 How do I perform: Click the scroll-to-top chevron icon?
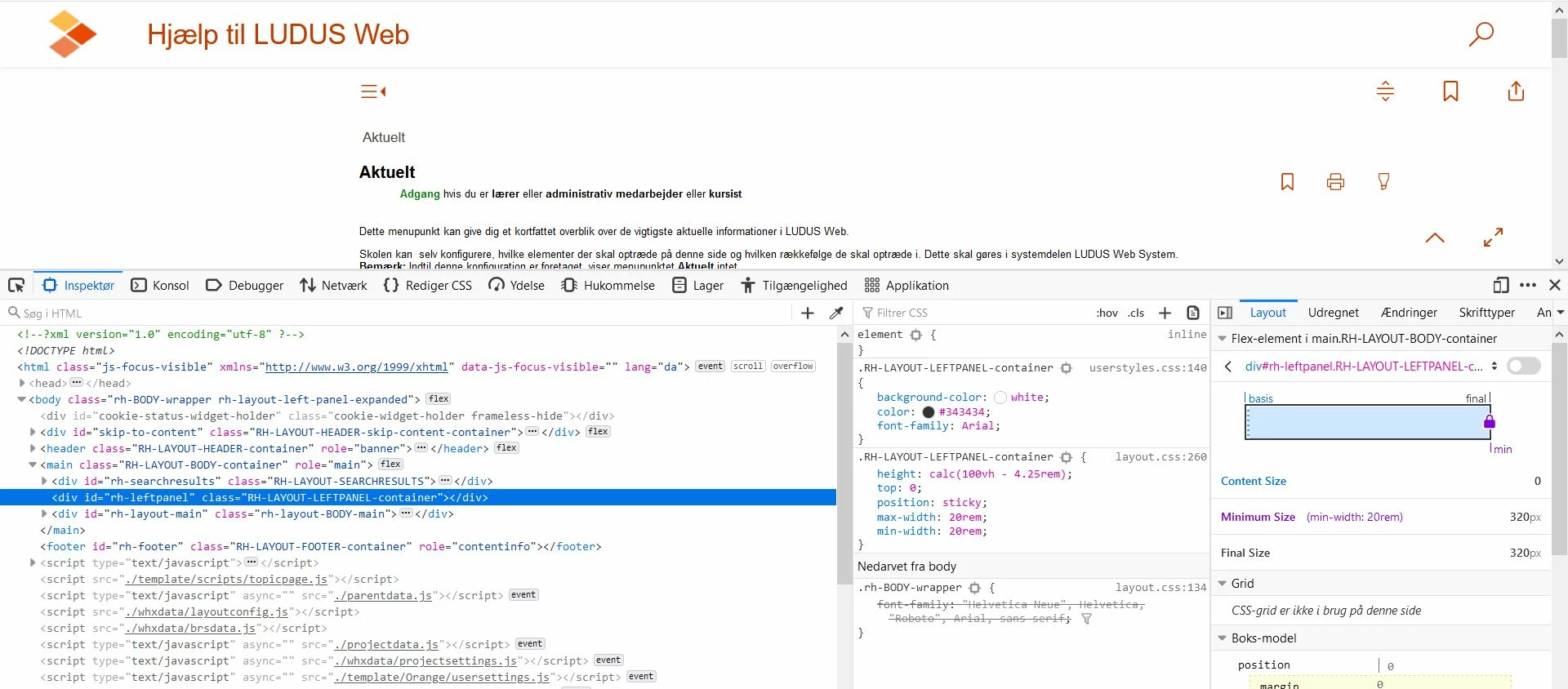(1435, 238)
